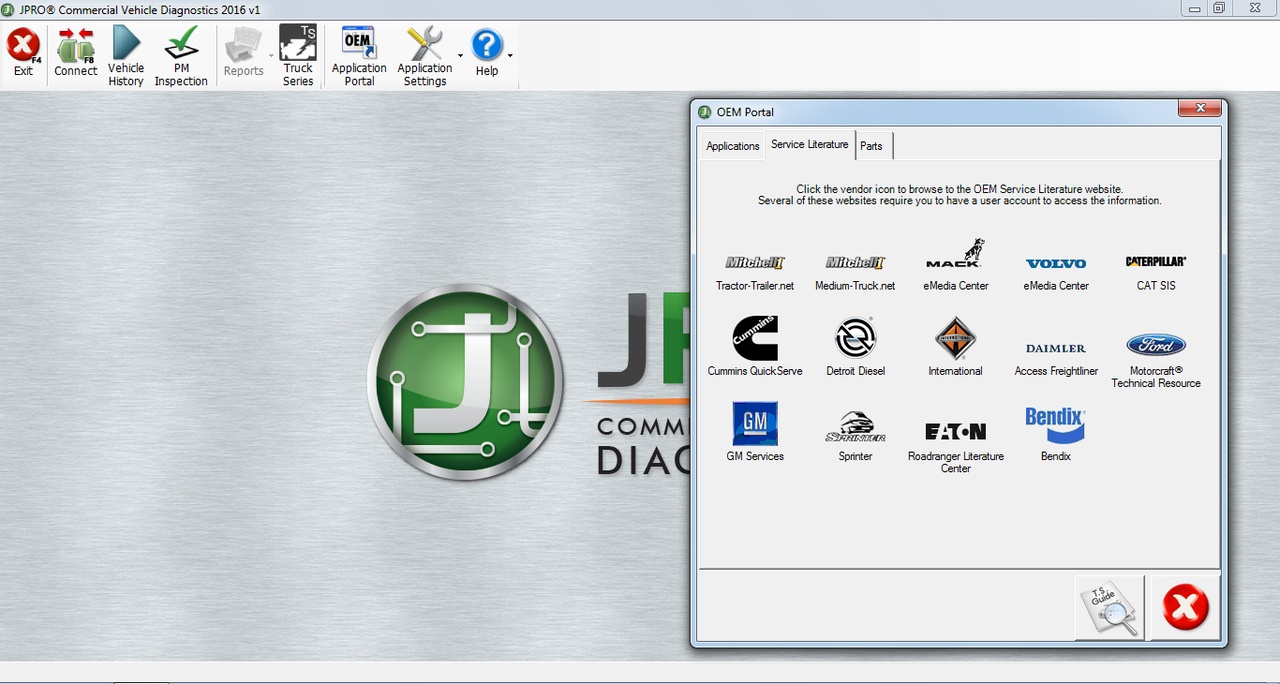The image size is (1280, 684).
Task: Click the CAT SIS label
Action: (1156, 286)
